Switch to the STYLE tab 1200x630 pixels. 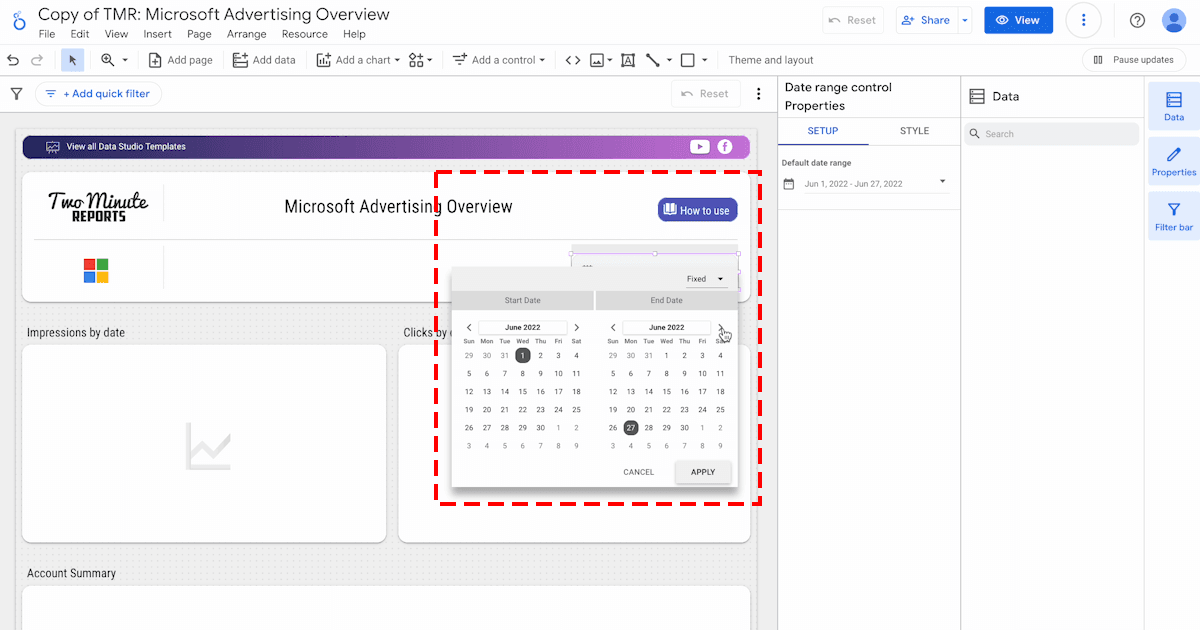[x=914, y=131]
